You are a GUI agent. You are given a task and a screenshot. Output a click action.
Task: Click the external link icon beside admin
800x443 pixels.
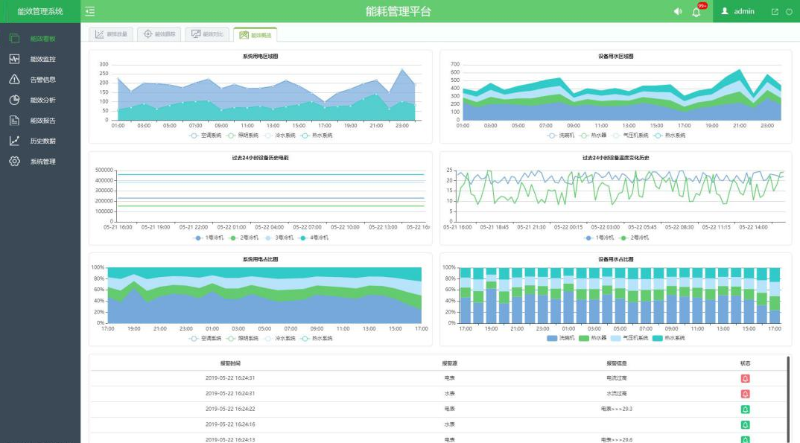774,11
